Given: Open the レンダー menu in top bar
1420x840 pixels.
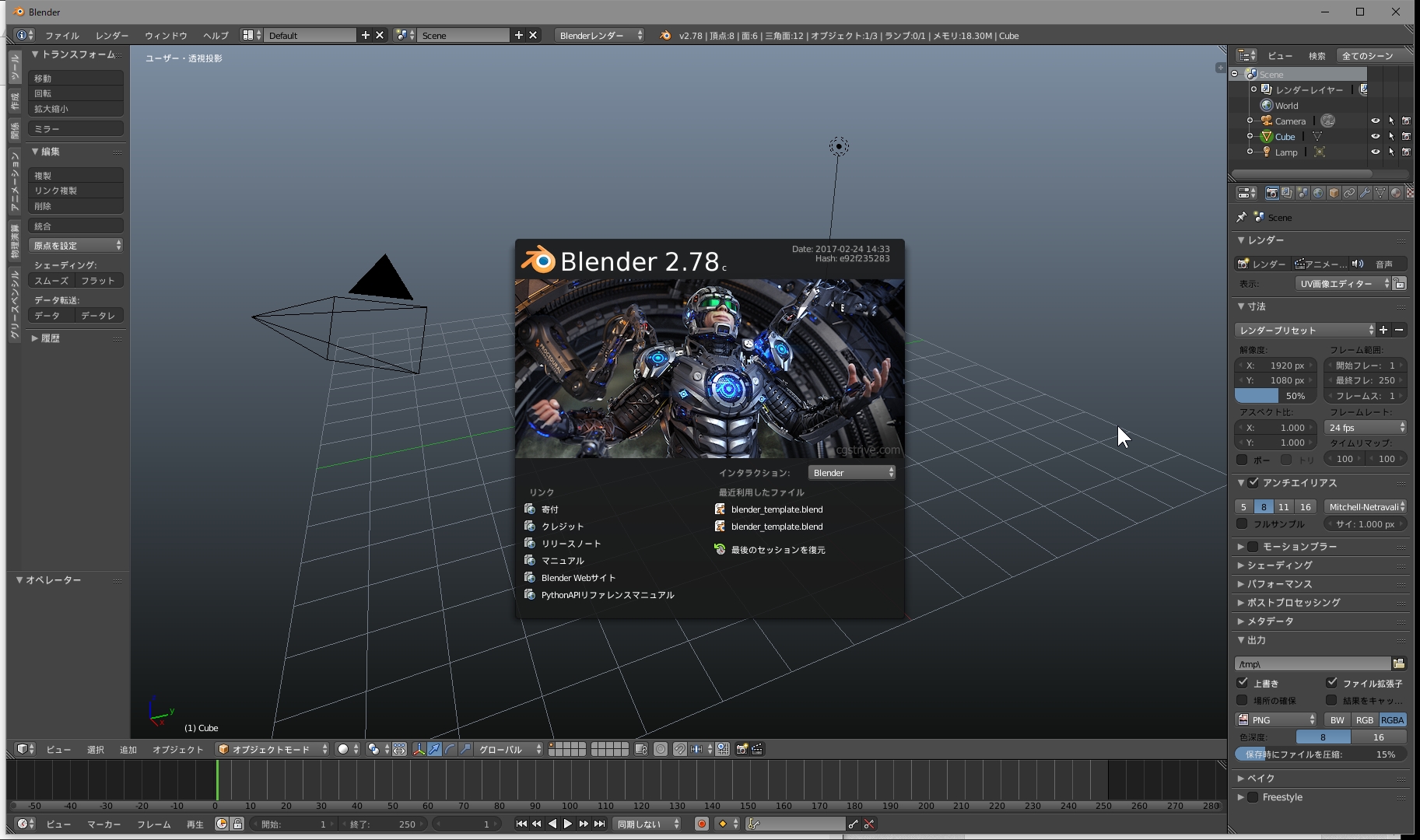Looking at the screenshot, I should point(112,36).
